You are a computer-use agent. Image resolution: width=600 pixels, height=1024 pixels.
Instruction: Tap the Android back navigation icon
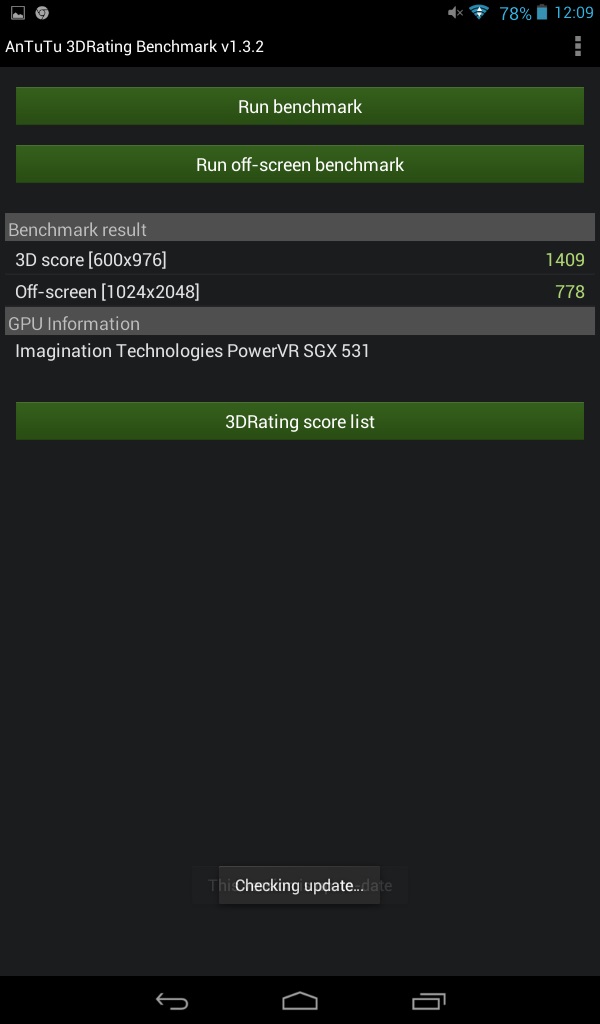172,1001
